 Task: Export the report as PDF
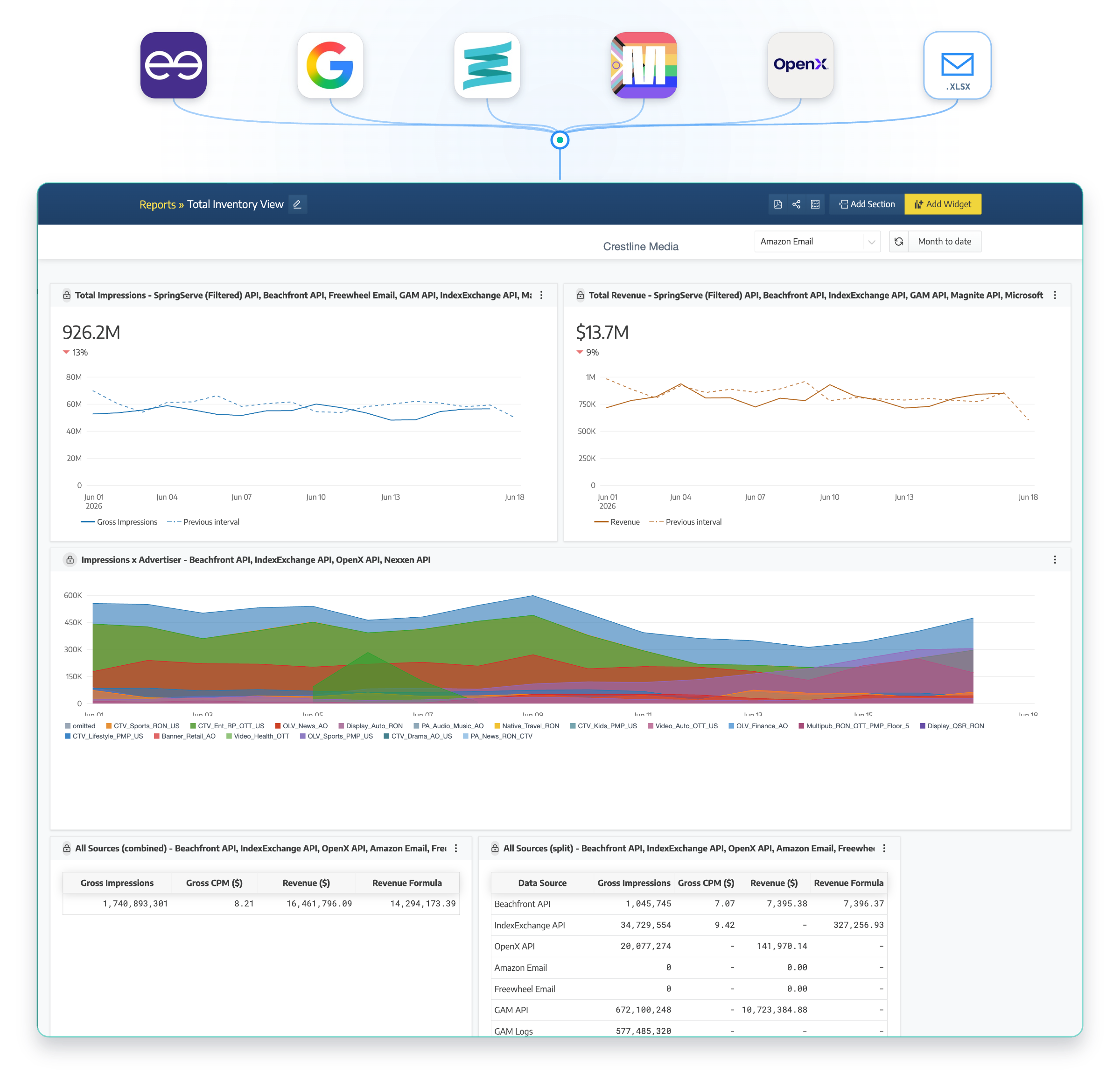pos(778,204)
